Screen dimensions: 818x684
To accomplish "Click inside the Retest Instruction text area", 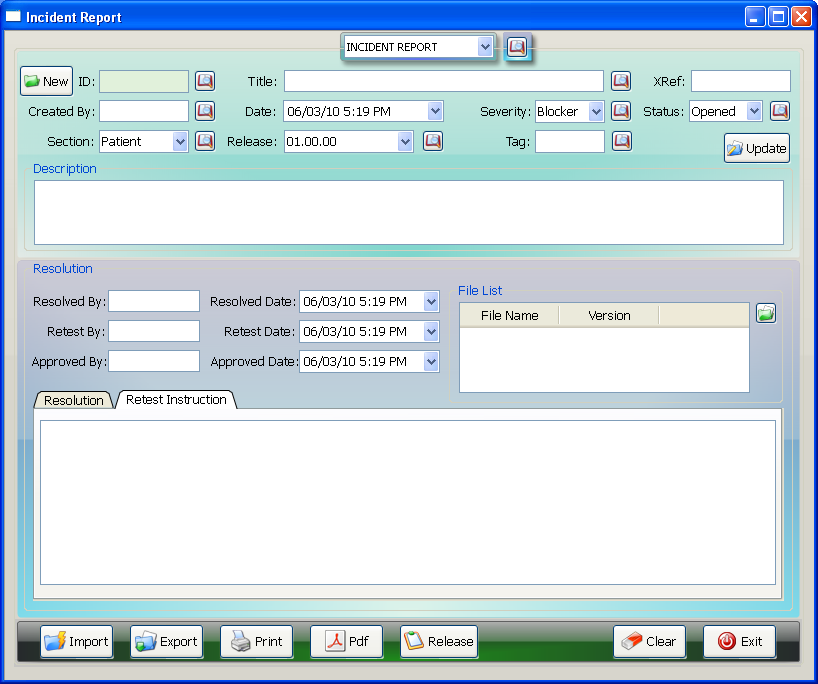I will point(408,502).
